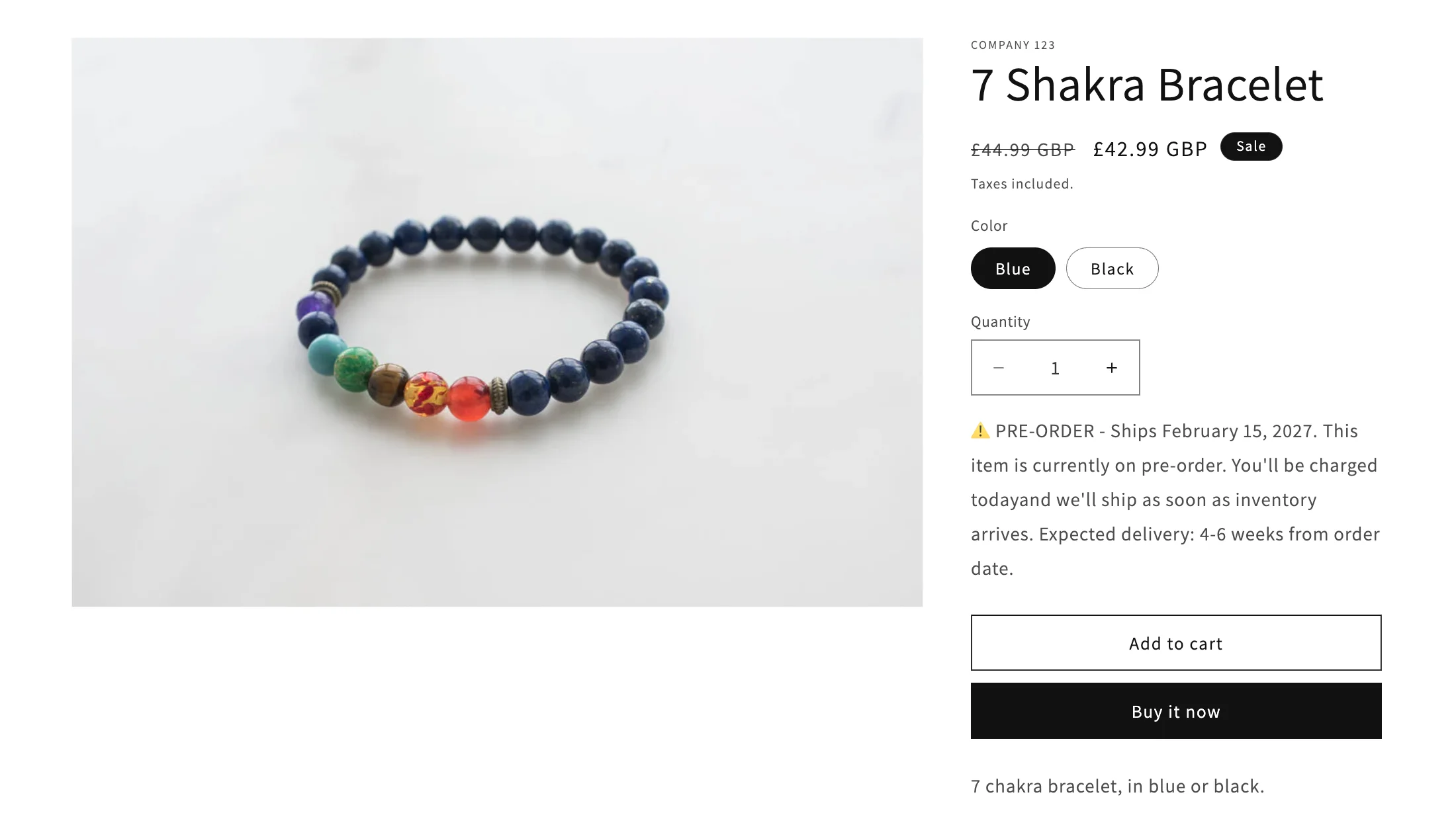
Task: Click the black Sale badge
Action: coord(1251,146)
